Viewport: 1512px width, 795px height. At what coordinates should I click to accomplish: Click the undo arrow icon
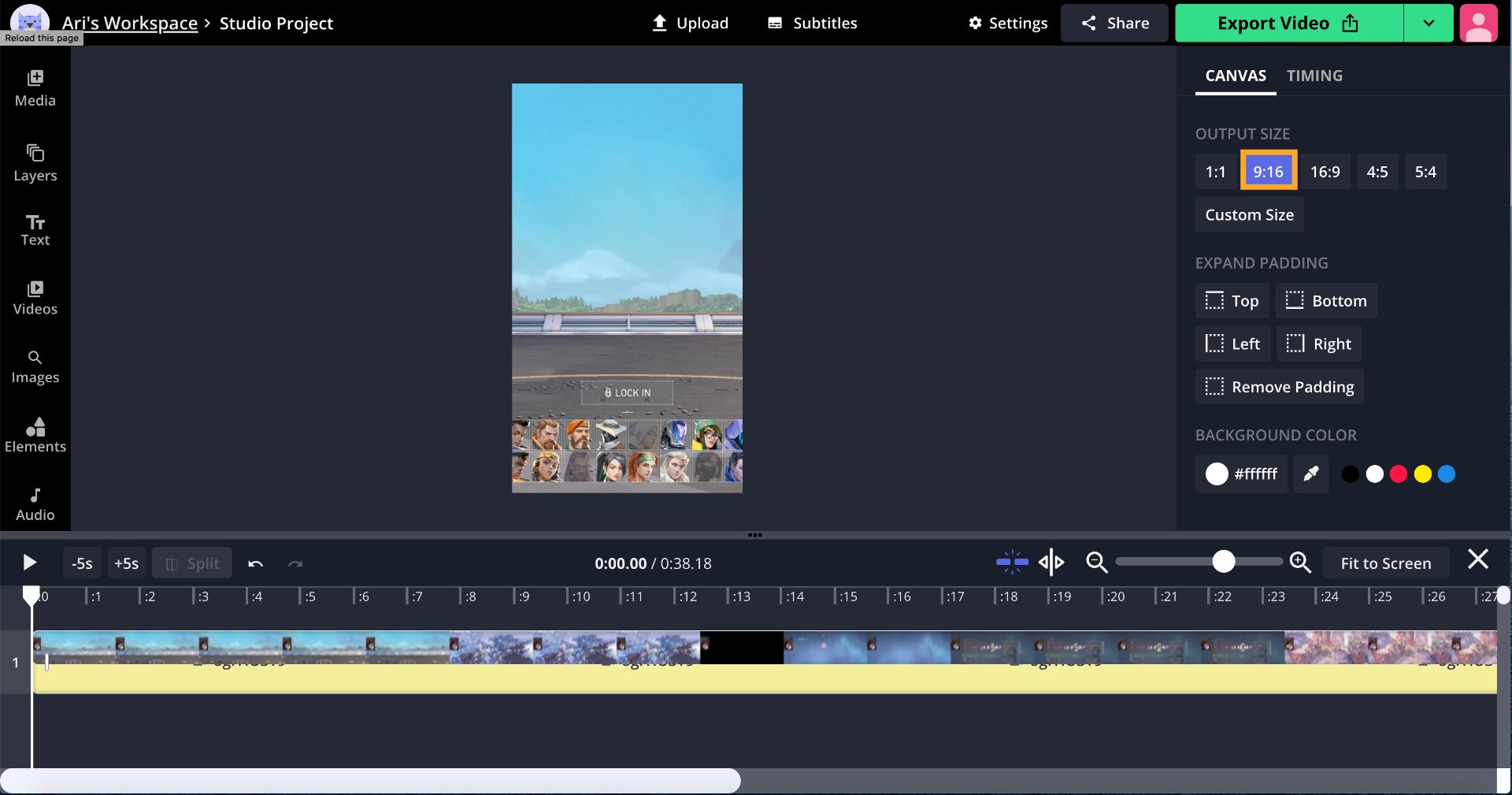point(255,563)
